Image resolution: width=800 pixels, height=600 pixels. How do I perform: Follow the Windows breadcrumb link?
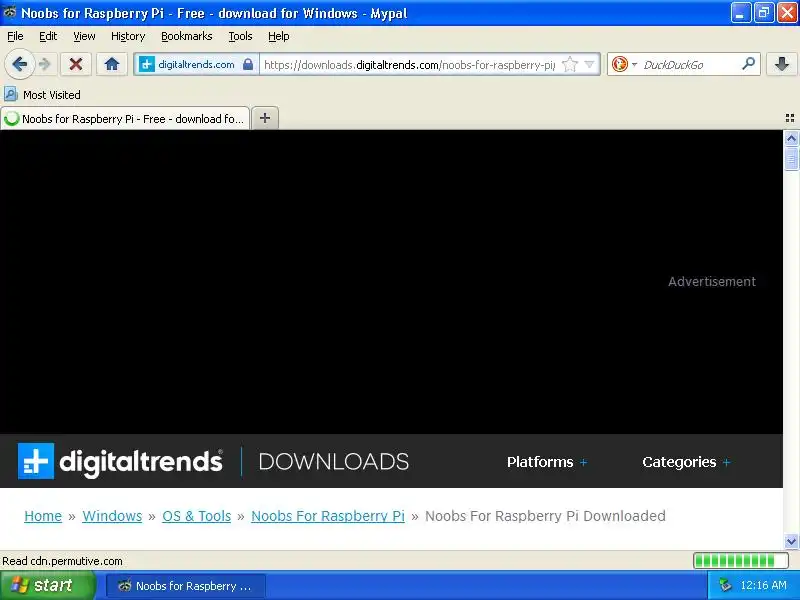pyautogui.click(x=112, y=516)
